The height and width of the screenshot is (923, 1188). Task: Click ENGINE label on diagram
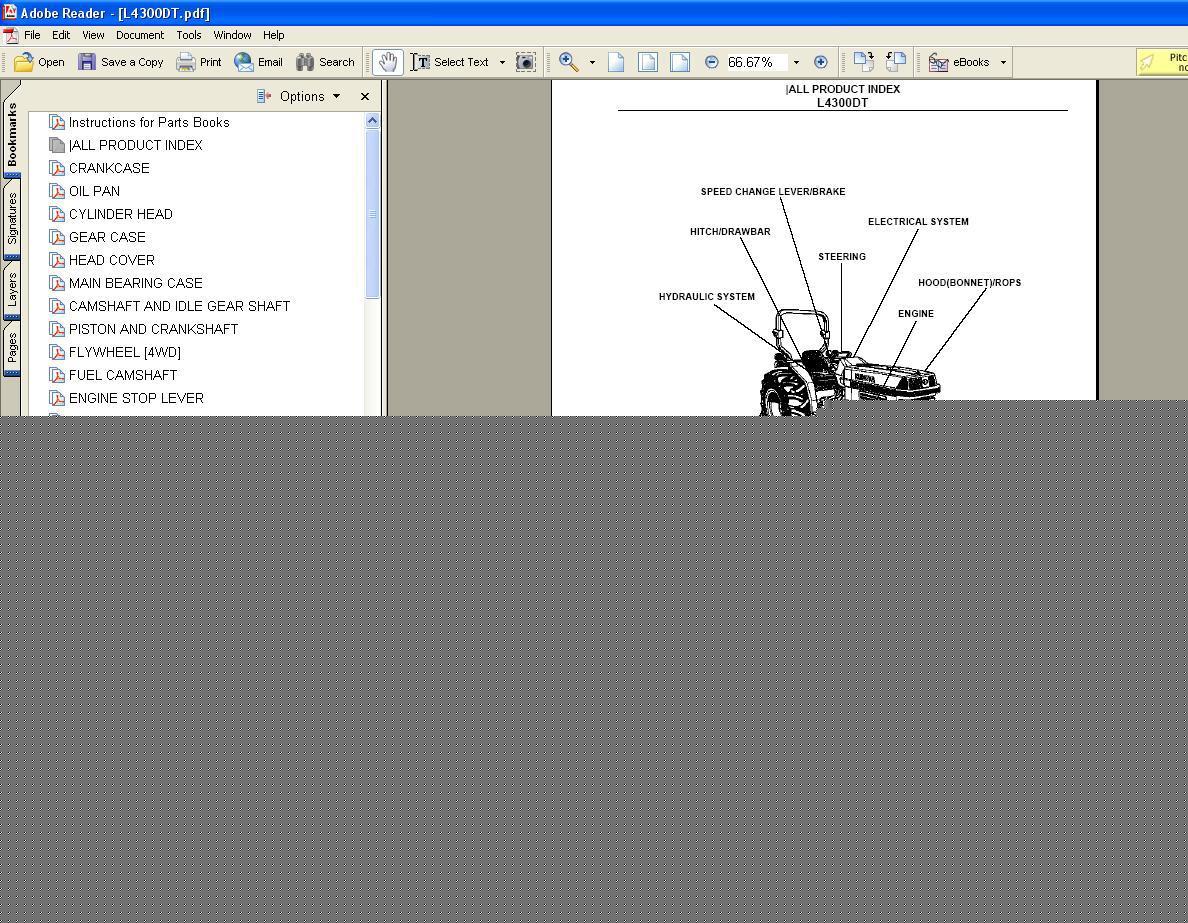915,314
